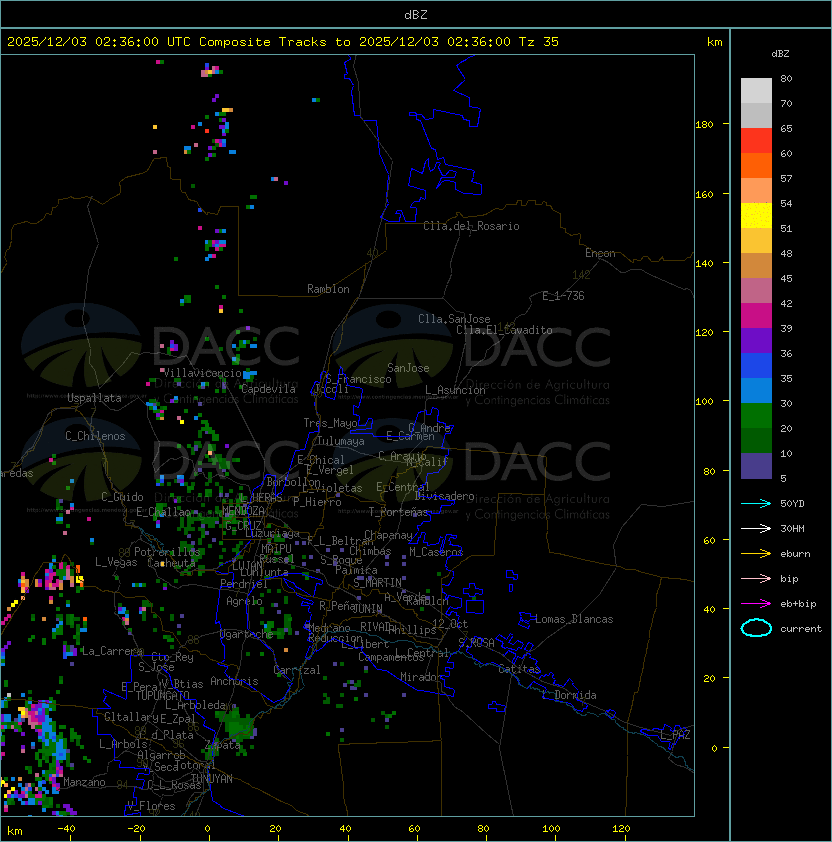This screenshot has height=842, width=832.
Task: Click the 'dBZ' heading above the color scale
Action: click(780, 54)
